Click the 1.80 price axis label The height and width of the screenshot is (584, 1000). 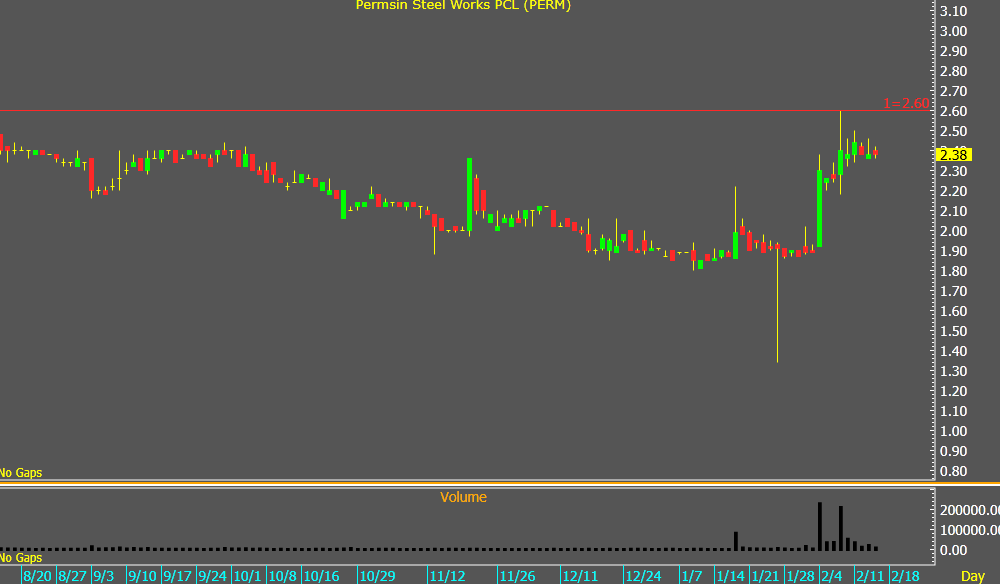953,271
